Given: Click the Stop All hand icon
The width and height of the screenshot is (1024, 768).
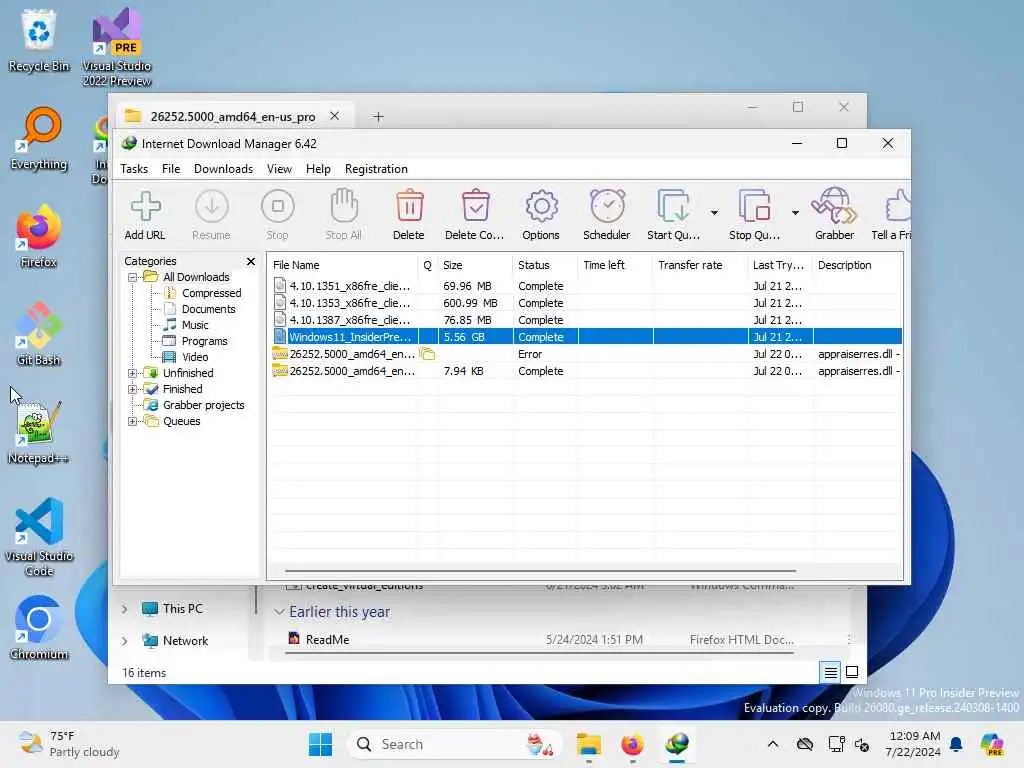Looking at the screenshot, I should point(344,207).
